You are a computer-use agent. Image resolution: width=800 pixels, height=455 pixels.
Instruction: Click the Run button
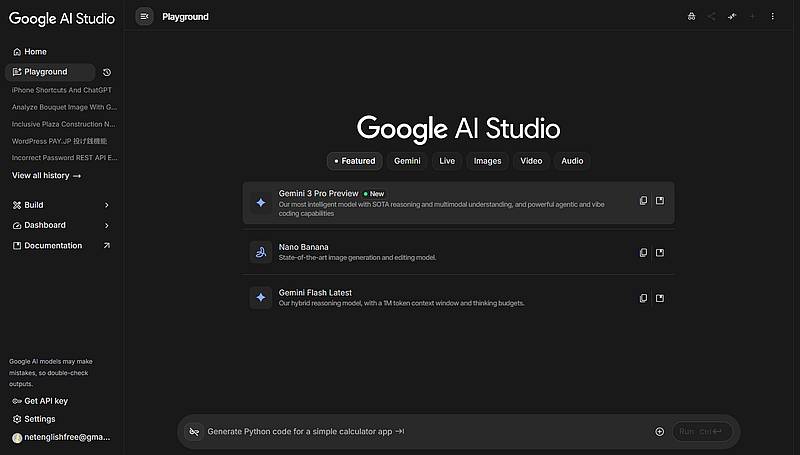coord(702,432)
